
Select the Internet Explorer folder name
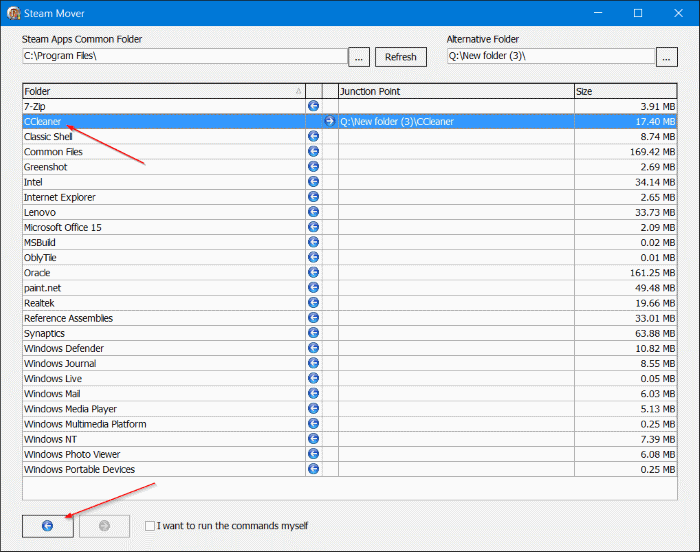pos(59,197)
